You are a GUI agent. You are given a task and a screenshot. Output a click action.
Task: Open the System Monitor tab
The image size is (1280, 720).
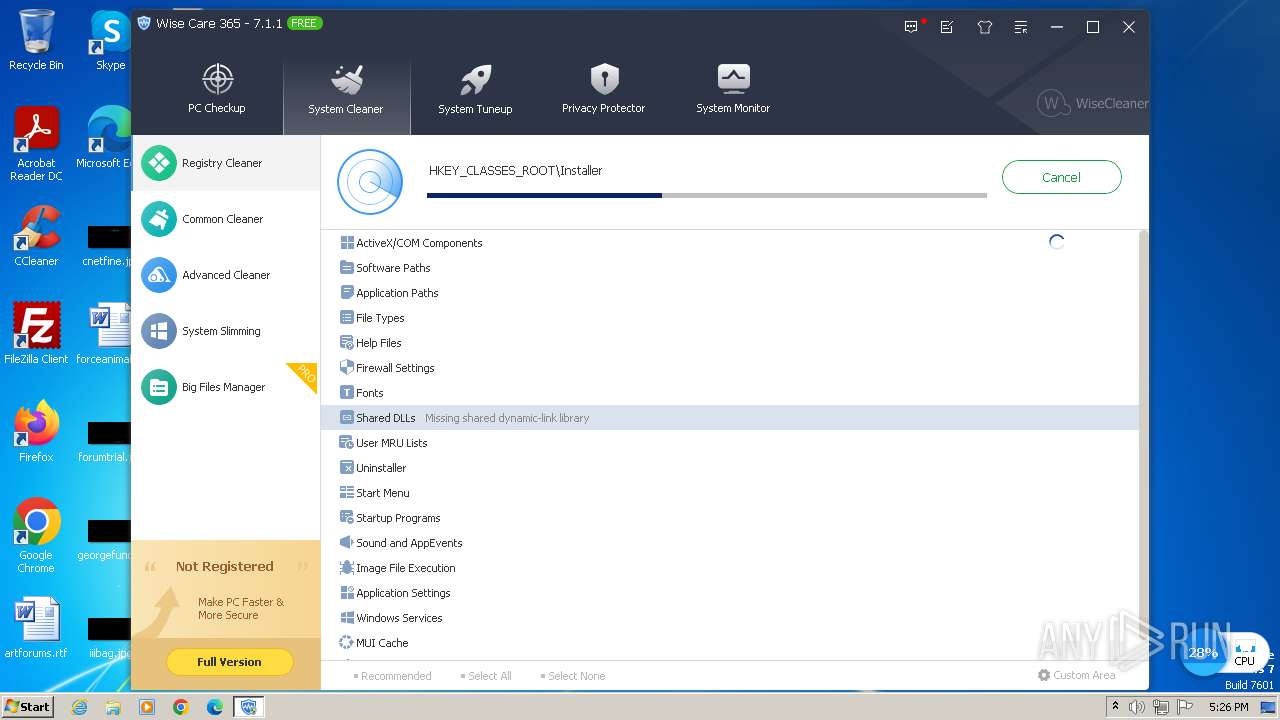[733, 90]
